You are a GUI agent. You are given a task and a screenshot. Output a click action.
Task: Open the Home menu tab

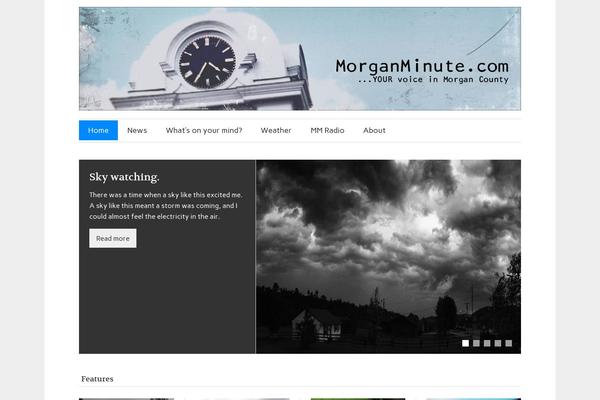pos(98,130)
